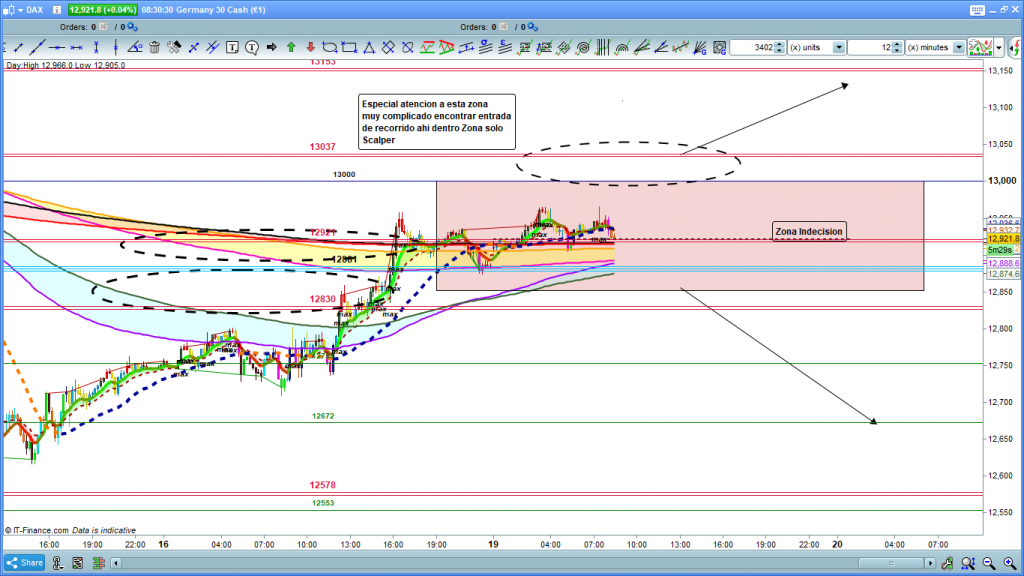Open the (x) minutes timeframe dropdown

tap(958, 47)
